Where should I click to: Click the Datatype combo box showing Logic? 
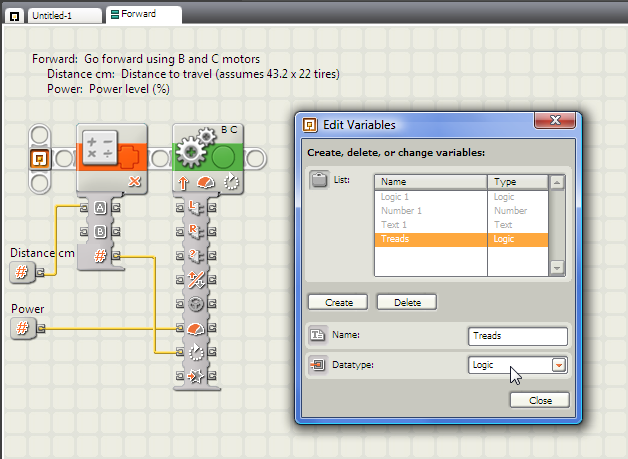(517, 365)
